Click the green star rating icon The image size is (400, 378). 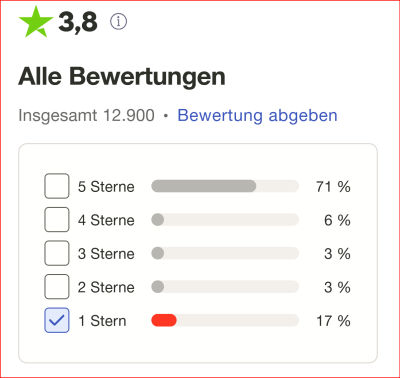(x=36, y=22)
